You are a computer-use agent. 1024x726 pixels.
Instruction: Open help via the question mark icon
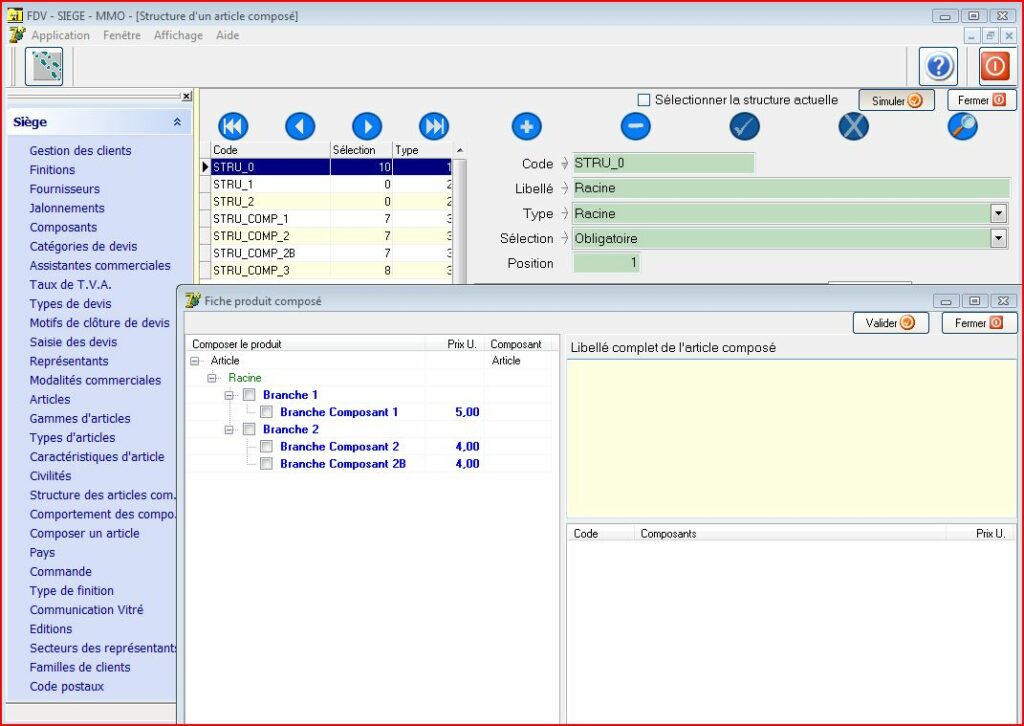tap(938, 66)
